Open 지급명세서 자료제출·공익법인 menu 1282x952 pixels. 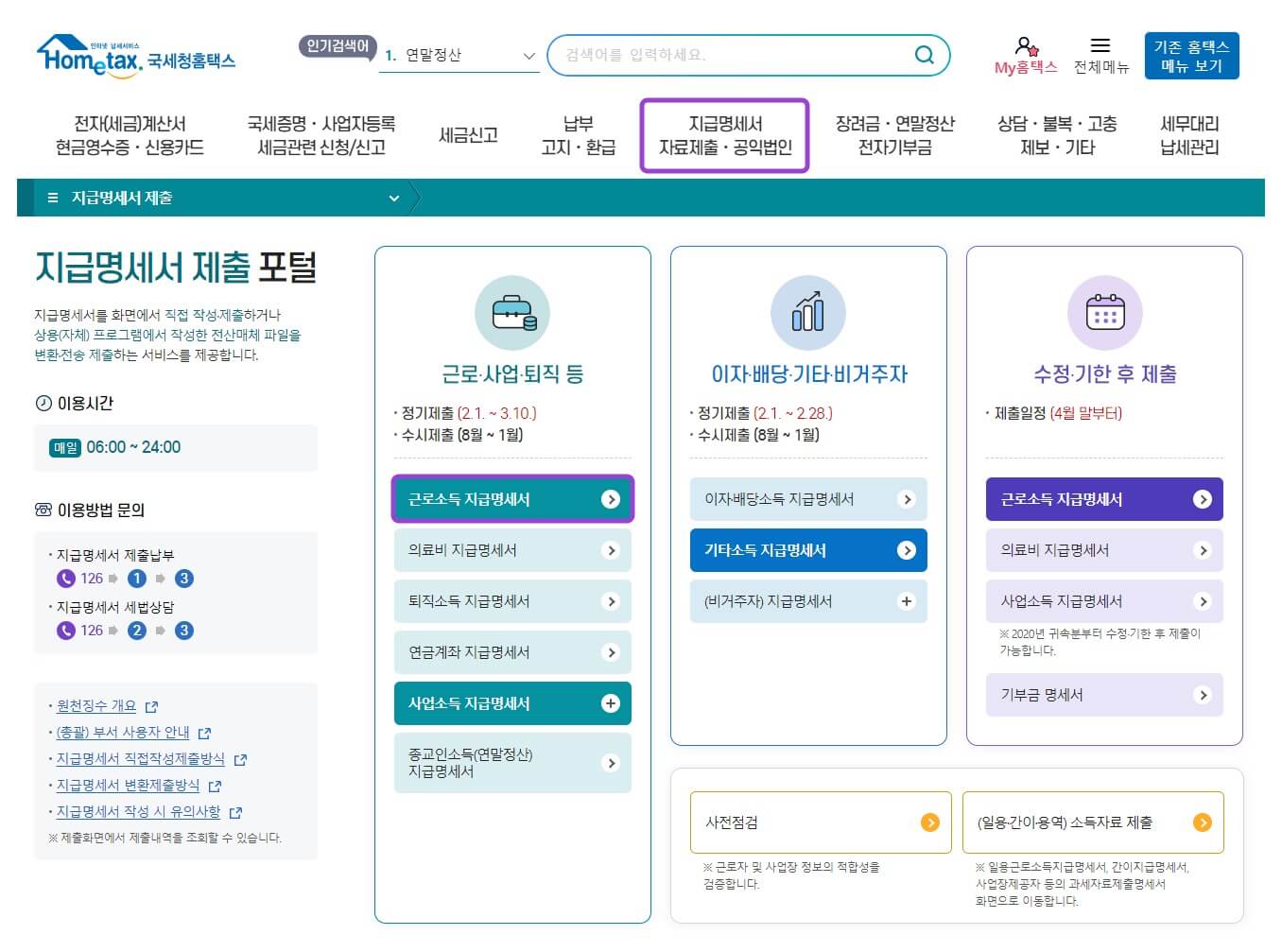(x=724, y=136)
